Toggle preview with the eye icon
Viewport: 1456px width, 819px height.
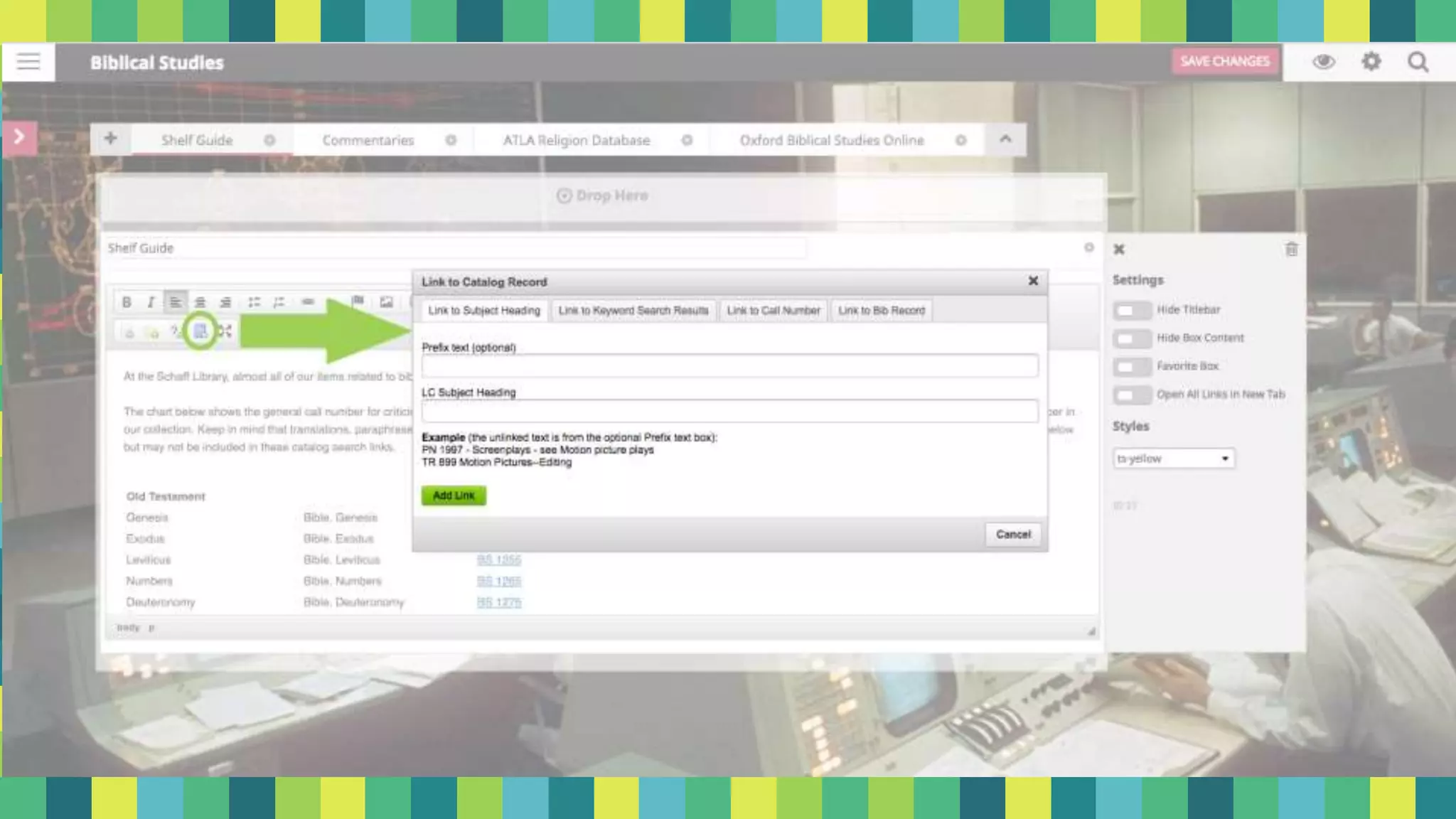[1323, 62]
